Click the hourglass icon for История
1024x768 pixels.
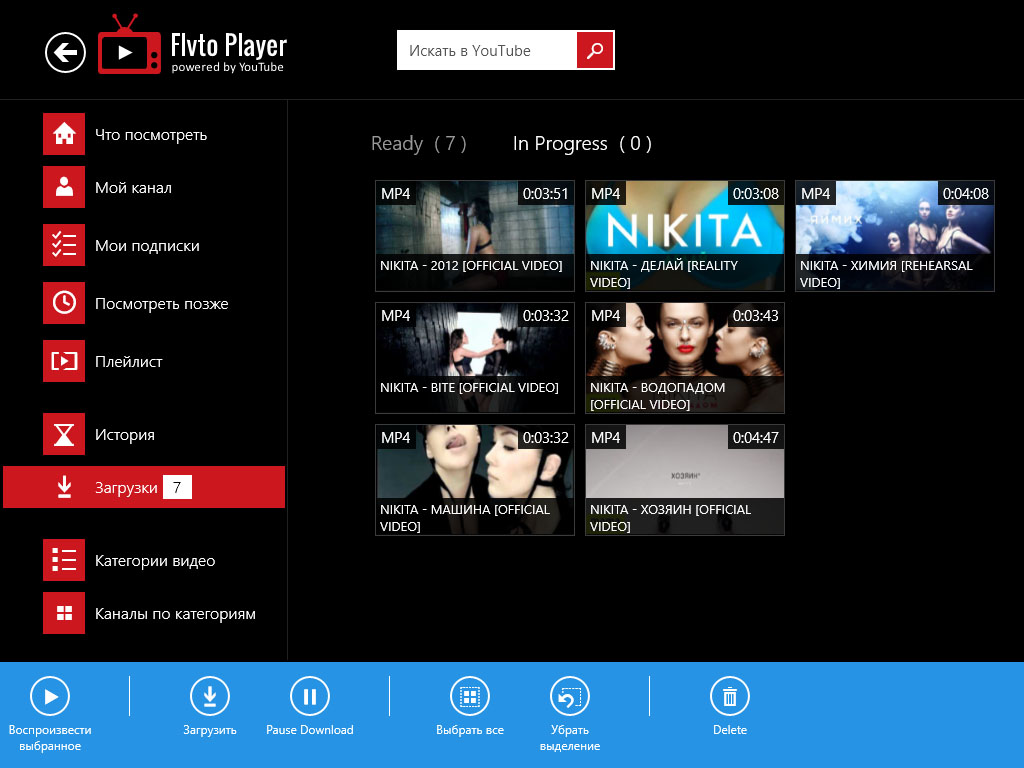64,434
